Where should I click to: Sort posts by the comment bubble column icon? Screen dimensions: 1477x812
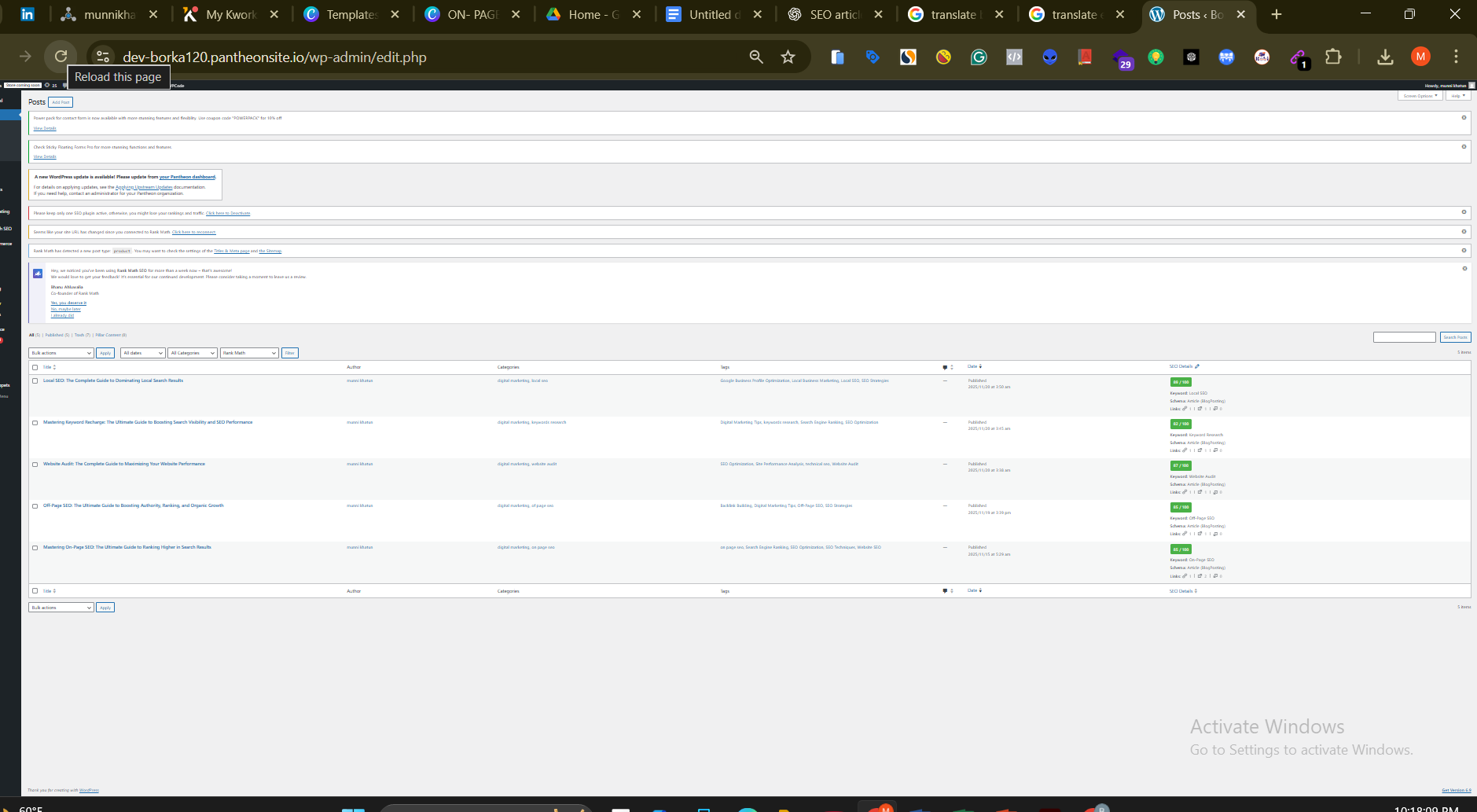(945, 366)
